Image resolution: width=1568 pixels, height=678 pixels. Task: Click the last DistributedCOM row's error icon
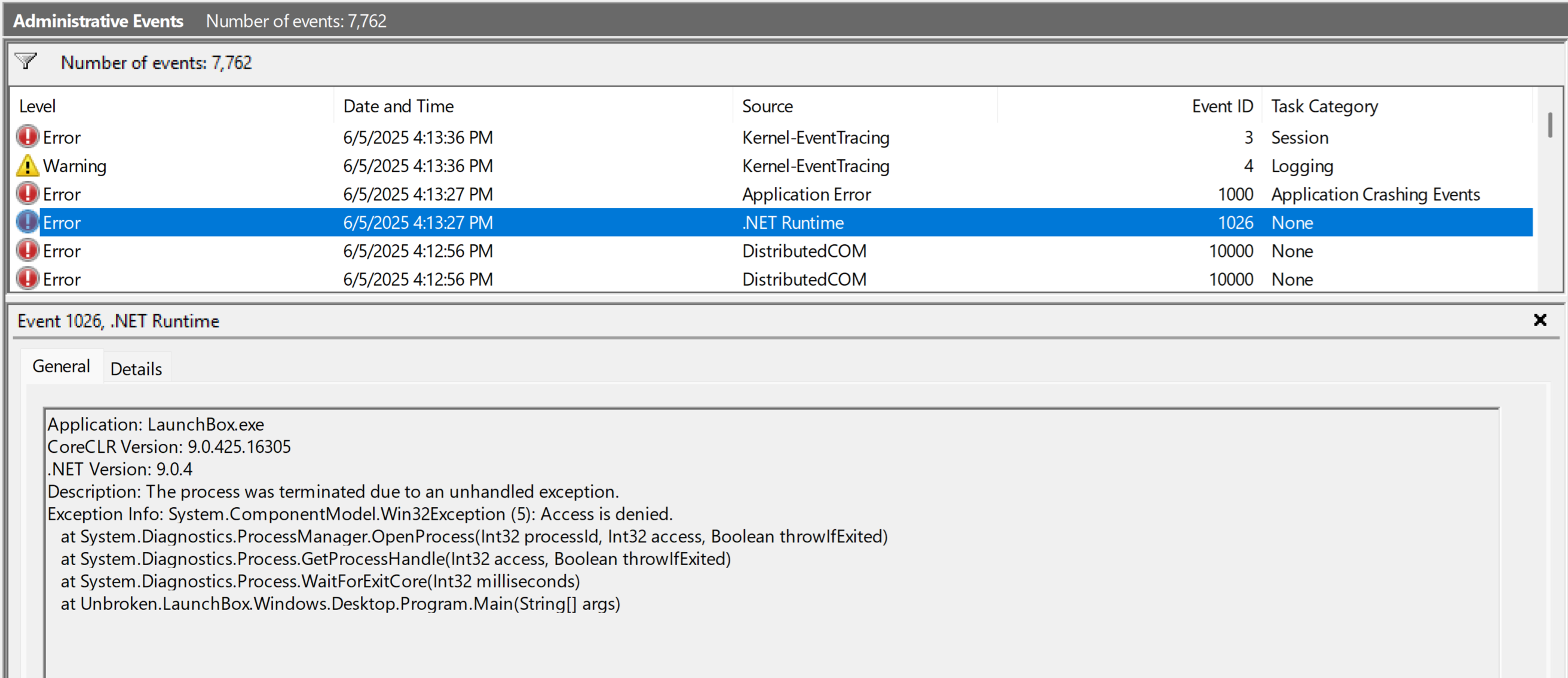pyautogui.click(x=27, y=279)
